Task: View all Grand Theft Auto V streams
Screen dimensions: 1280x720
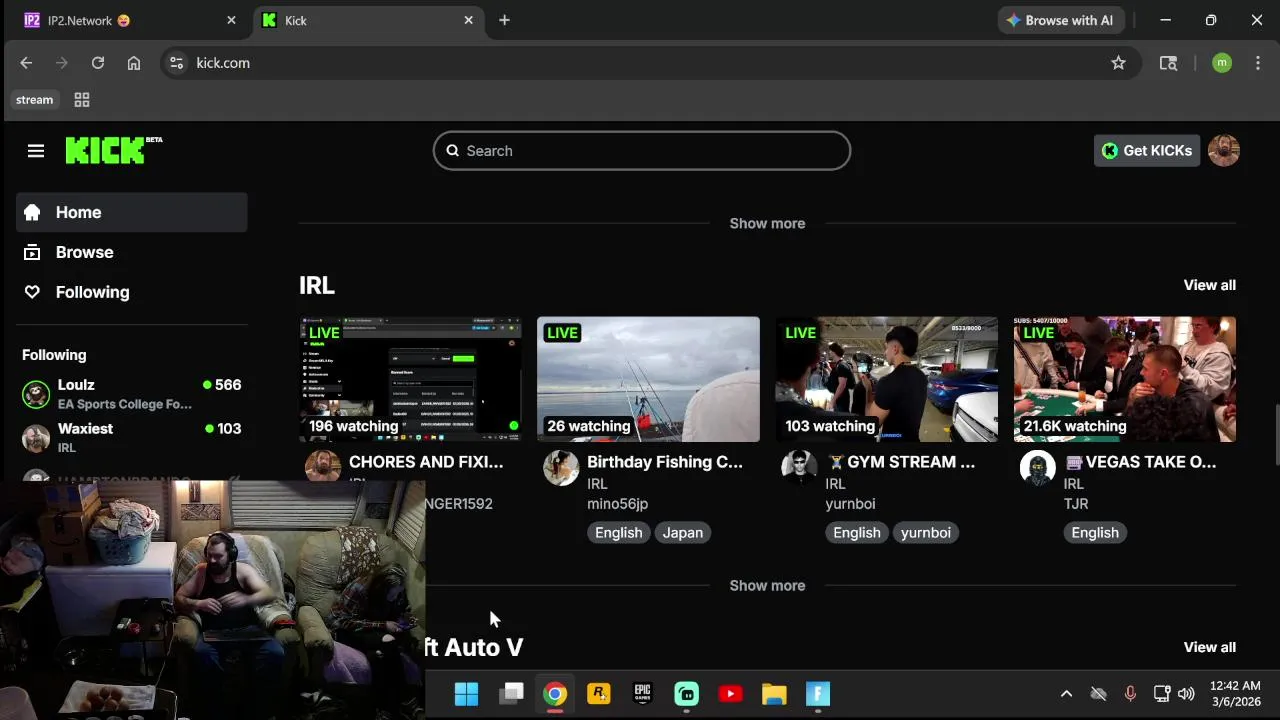Action: pyautogui.click(x=1210, y=647)
